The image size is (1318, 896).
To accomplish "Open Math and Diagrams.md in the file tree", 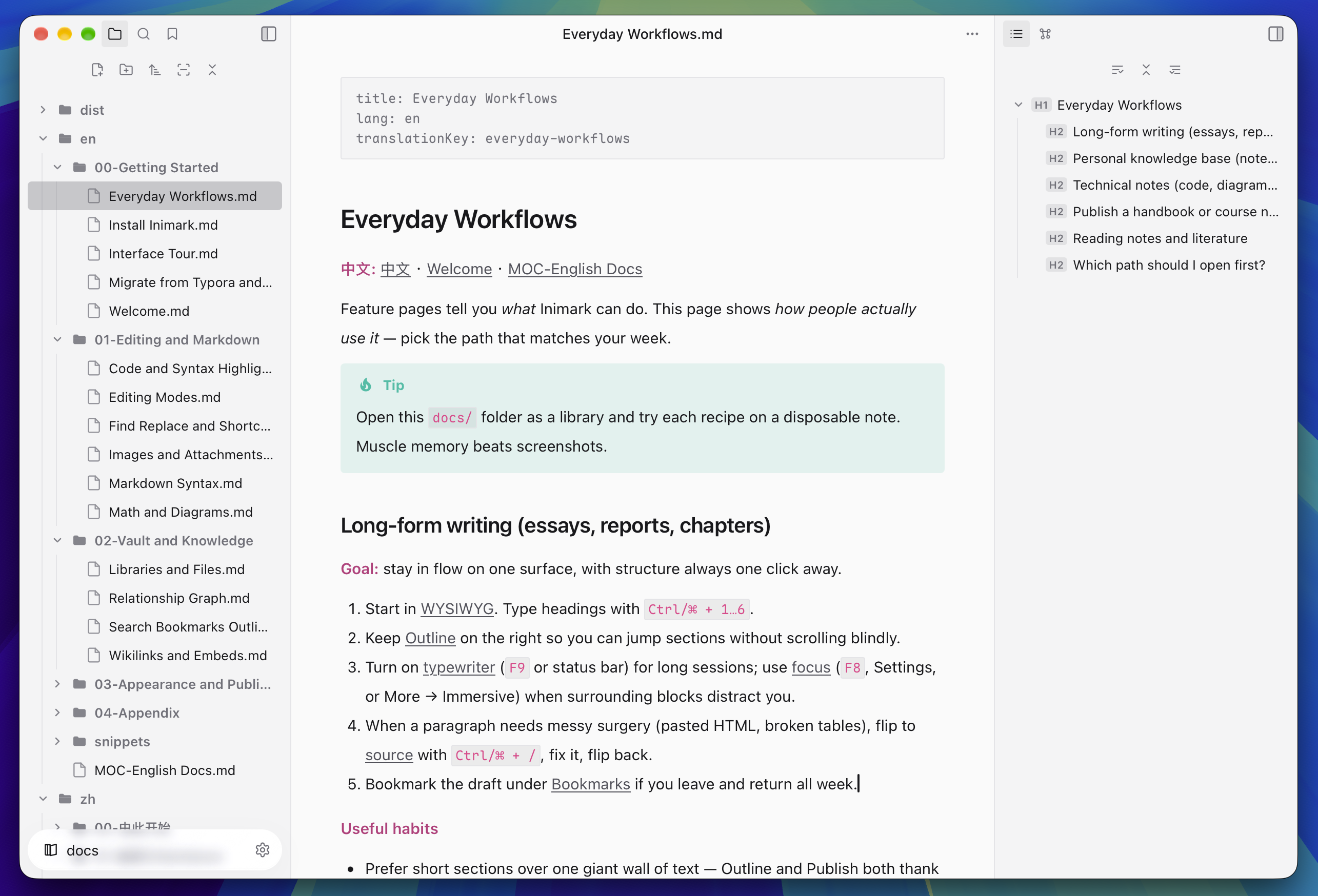I will pyautogui.click(x=155, y=512).
